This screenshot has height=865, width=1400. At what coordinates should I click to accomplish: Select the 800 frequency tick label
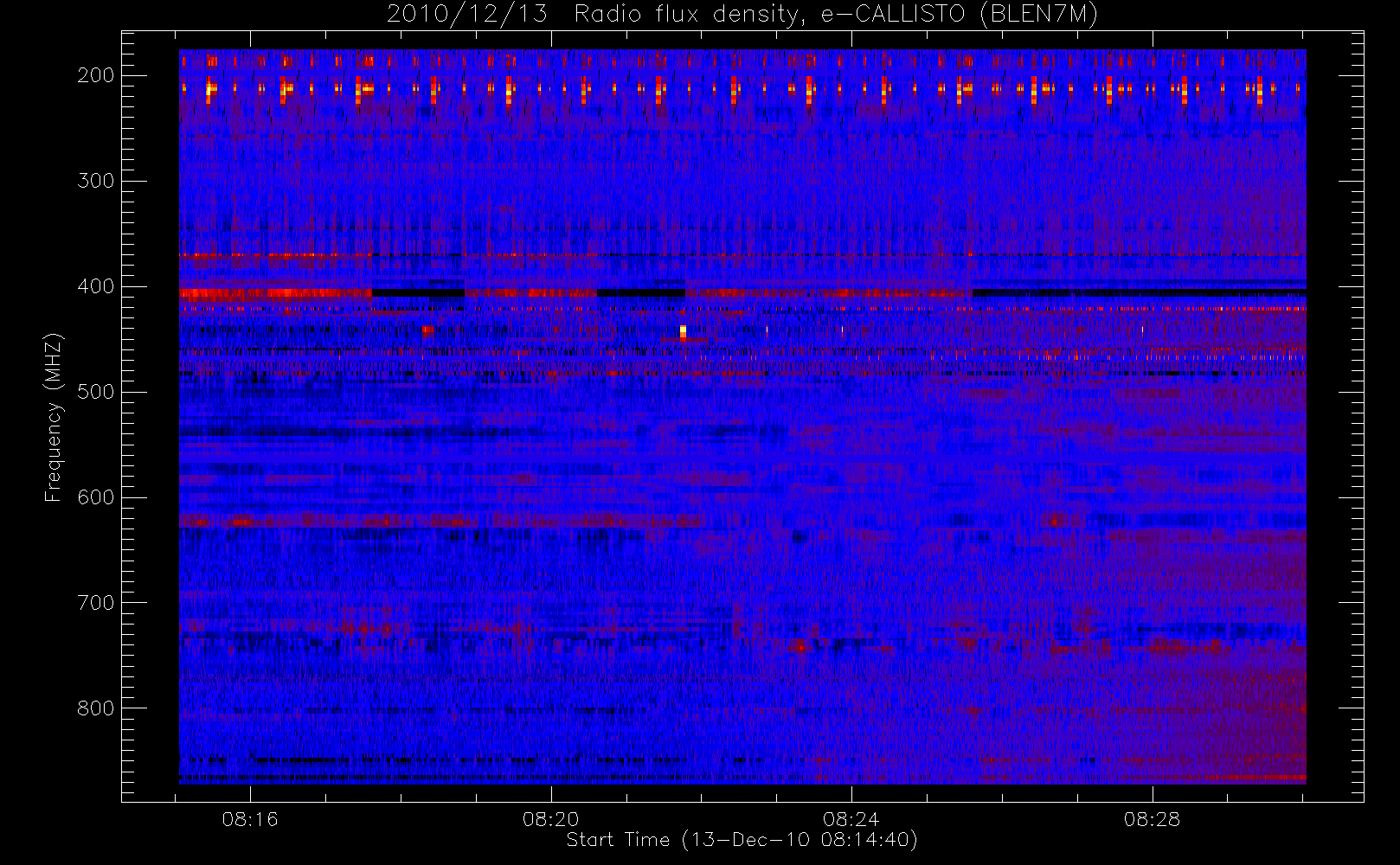pos(96,708)
